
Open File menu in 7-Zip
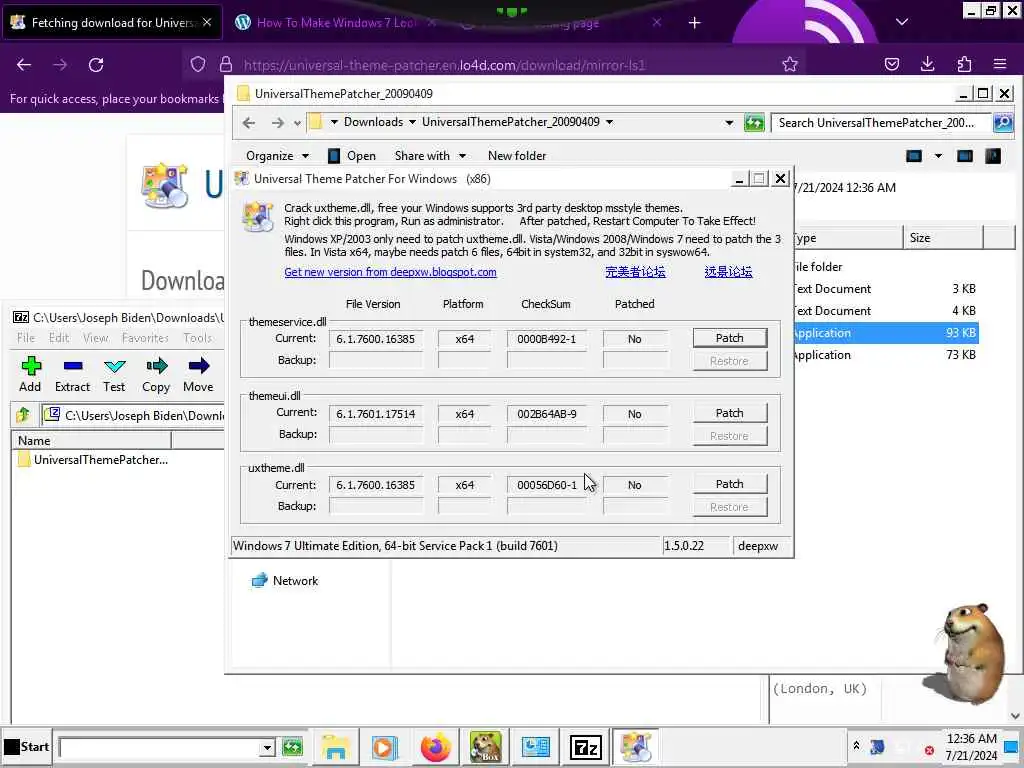(x=26, y=338)
